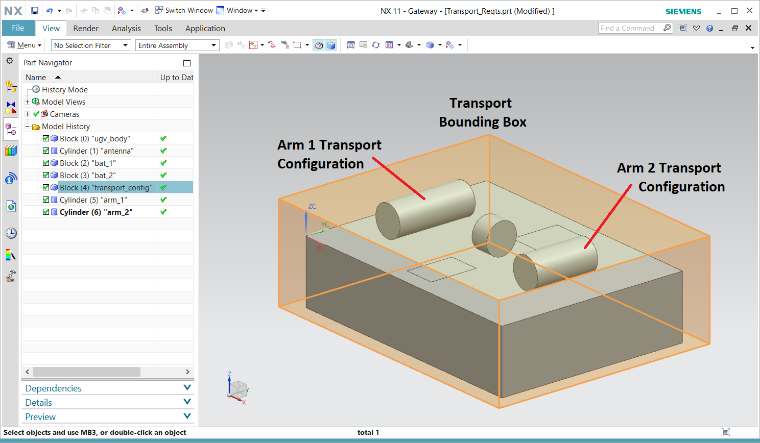Image resolution: width=760 pixels, height=443 pixels.
Task: Uncheck the Block (3) "bat_2" checkbox
Action: pos(46,175)
